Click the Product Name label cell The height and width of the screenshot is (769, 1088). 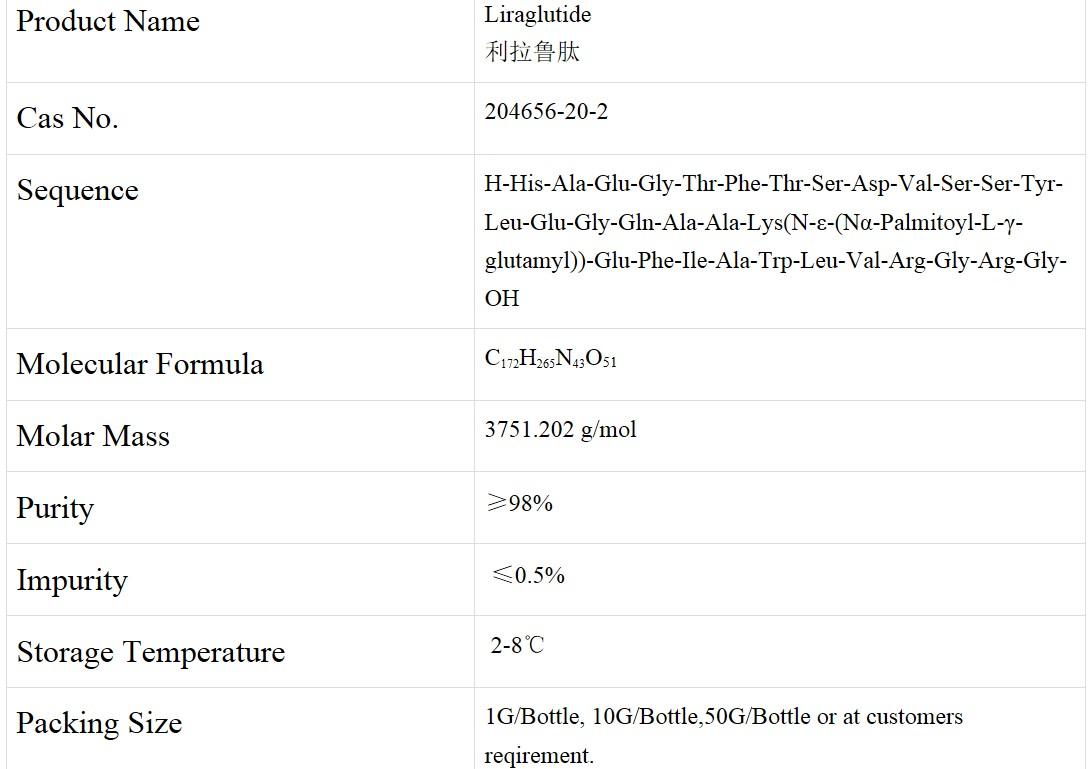tap(108, 22)
